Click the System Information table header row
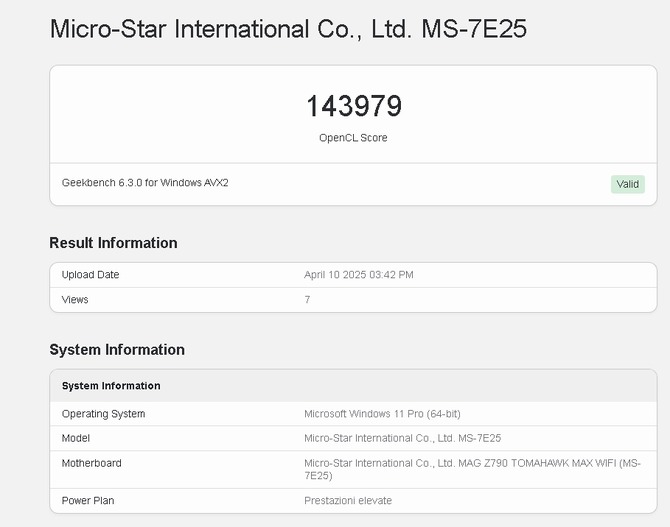 pos(111,386)
